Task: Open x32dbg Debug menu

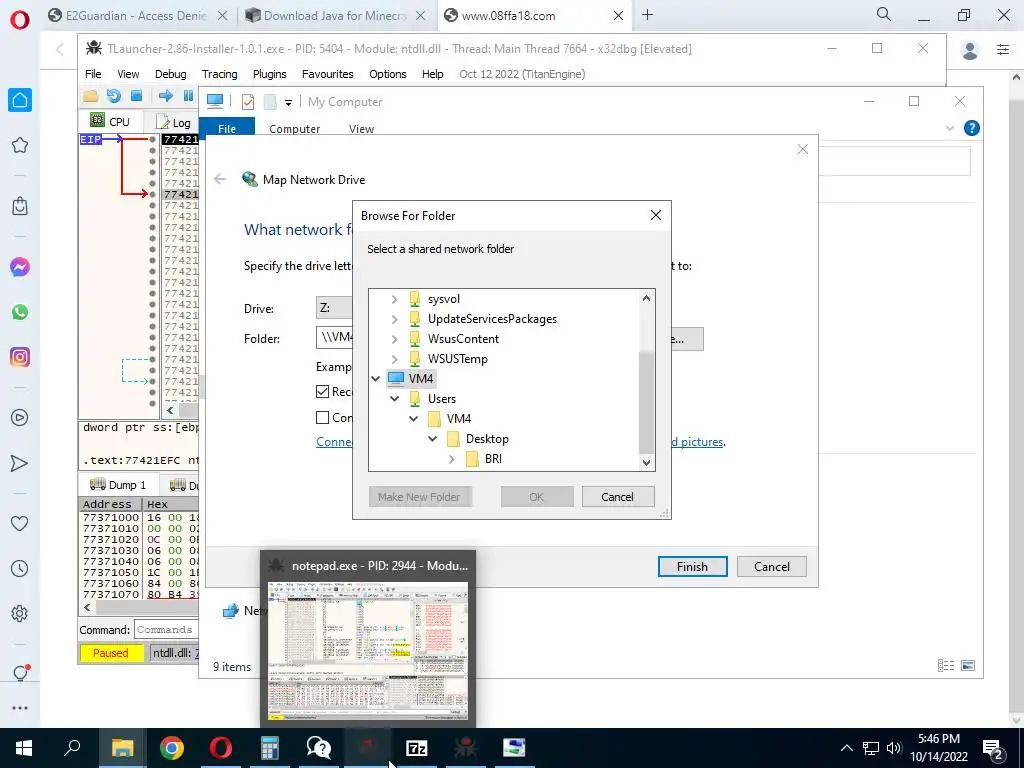Action: tap(170, 74)
